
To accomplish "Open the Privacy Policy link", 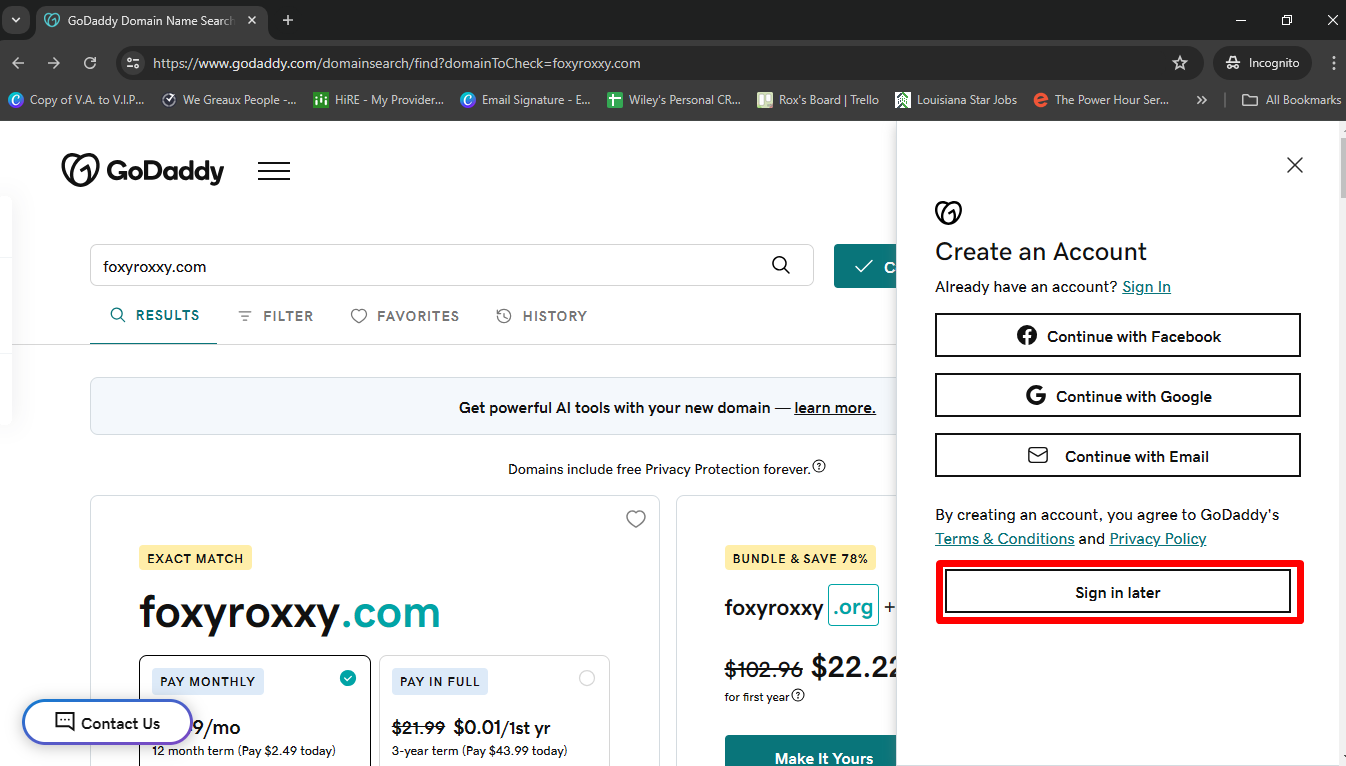I will pos(1158,539).
